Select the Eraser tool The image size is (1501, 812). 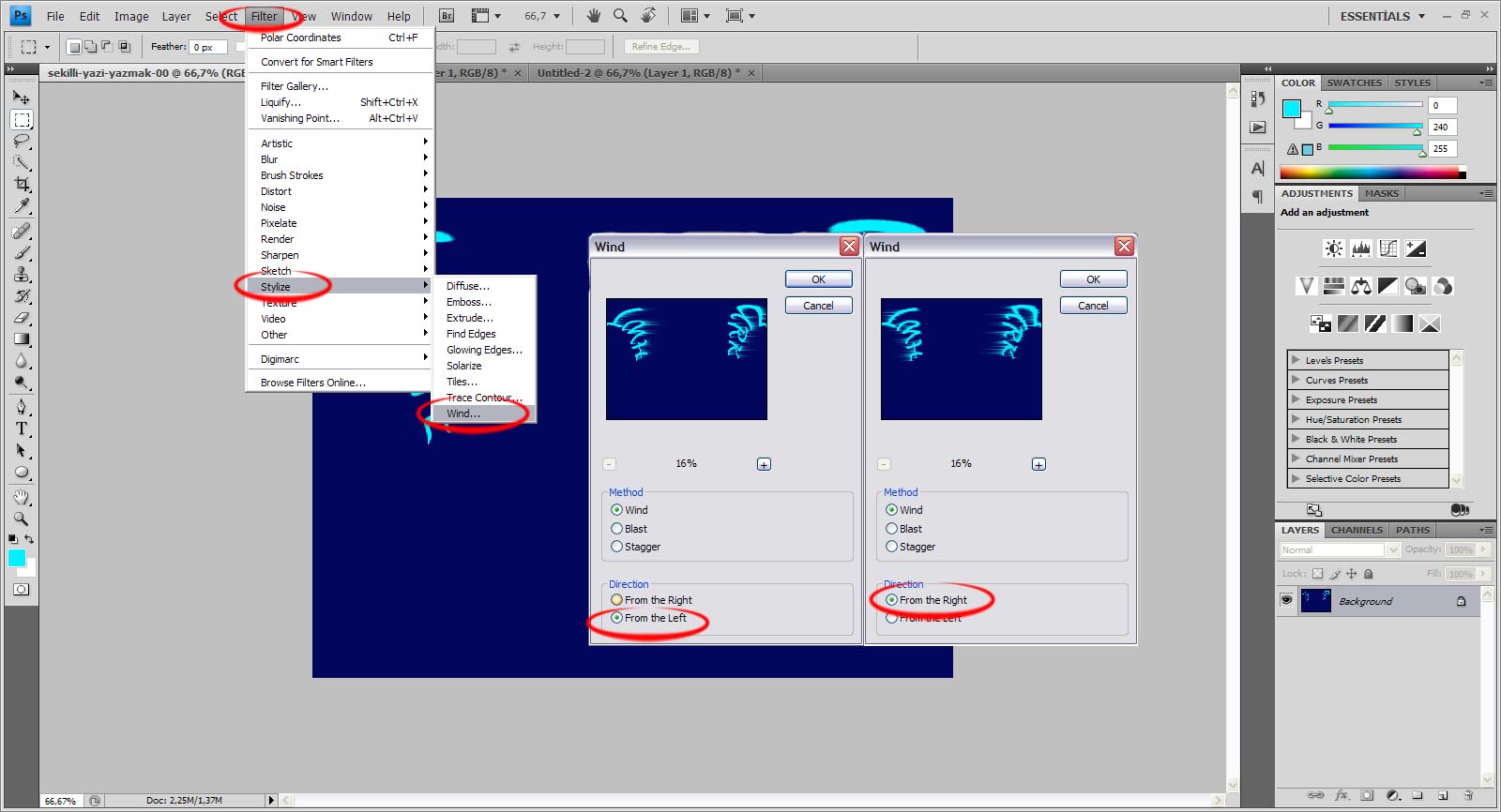click(x=21, y=317)
